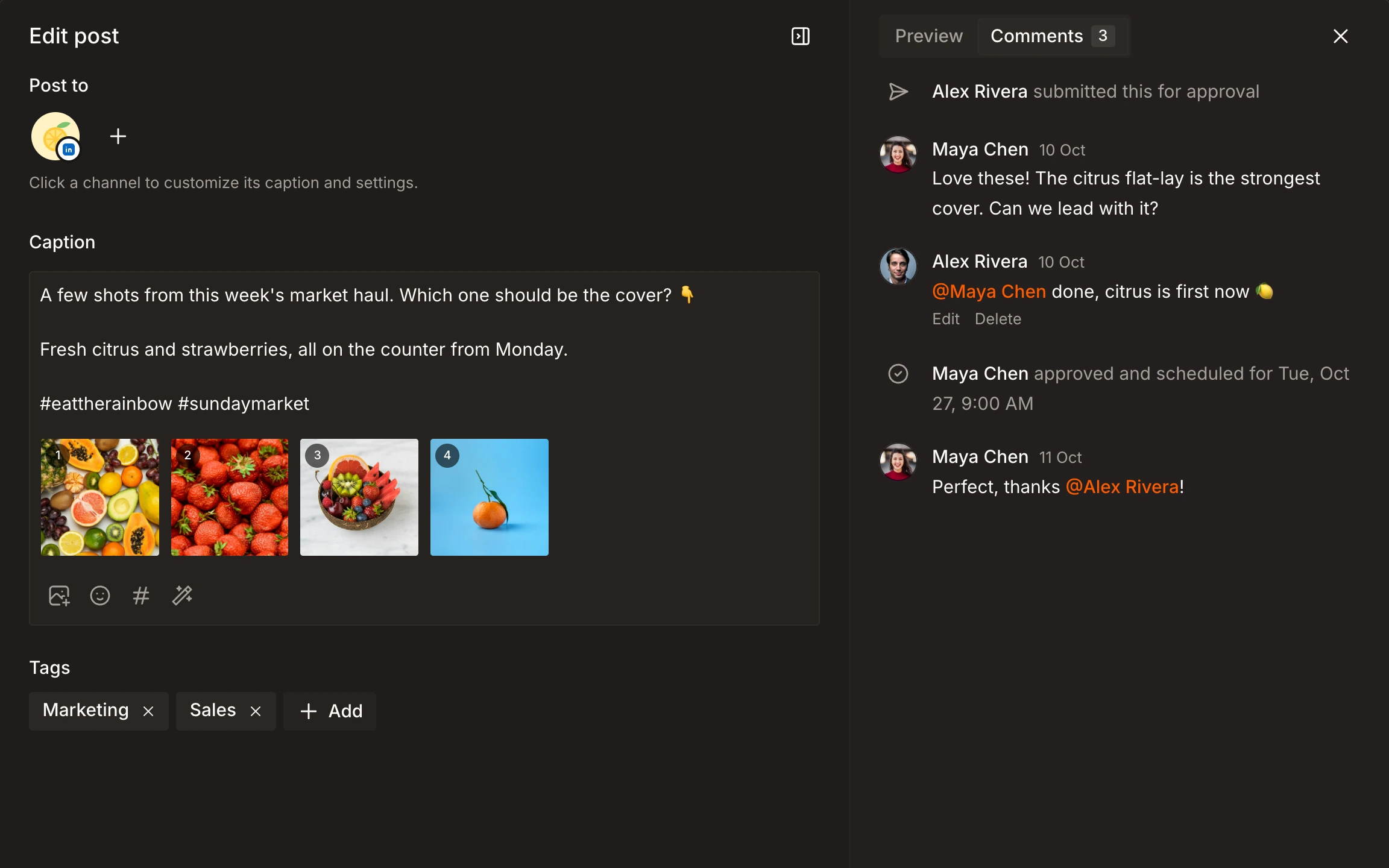
Task: Click the hashtag suggestions icon
Action: click(x=140, y=596)
